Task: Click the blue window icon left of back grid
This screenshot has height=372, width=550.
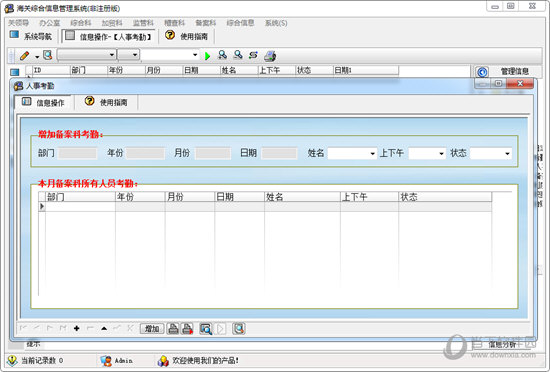Action: click(15, 72)
